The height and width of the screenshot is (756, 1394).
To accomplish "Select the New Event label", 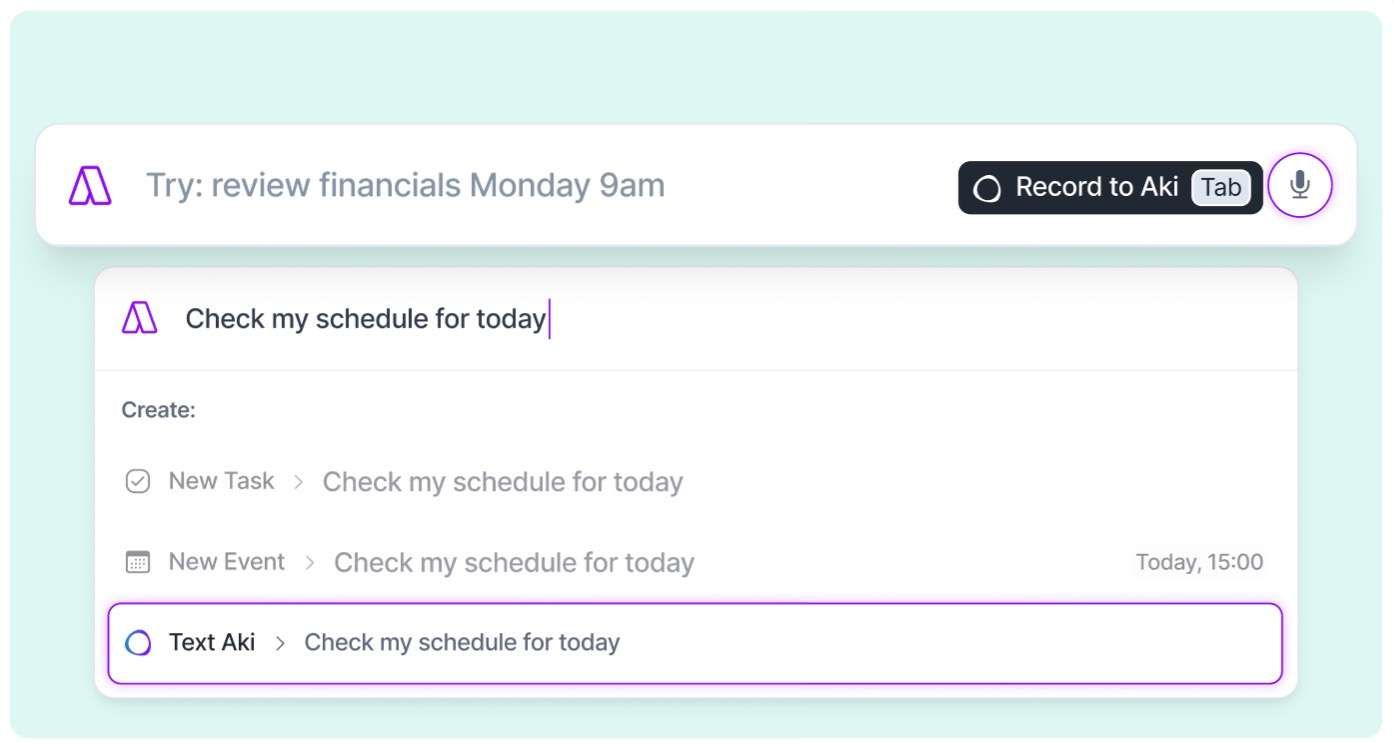I will 226,562.
